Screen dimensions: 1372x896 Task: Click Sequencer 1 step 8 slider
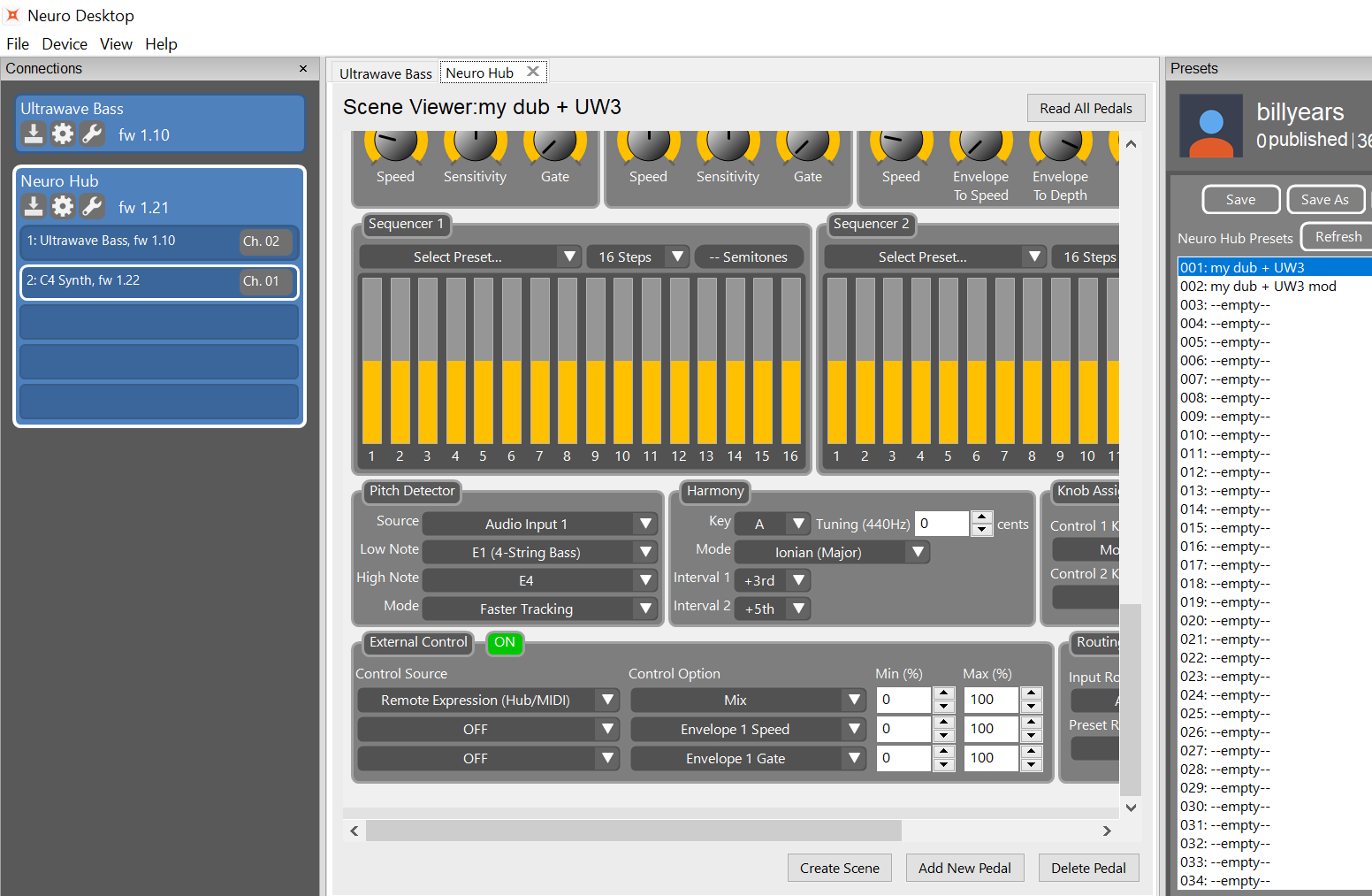[568, 361]
